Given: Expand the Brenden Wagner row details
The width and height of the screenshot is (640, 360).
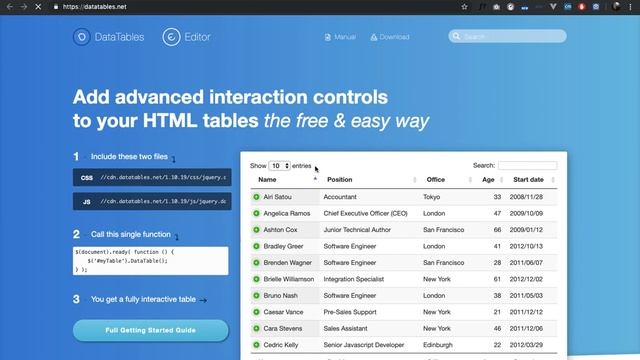Looking at the screenshot, I should (256, 262).
